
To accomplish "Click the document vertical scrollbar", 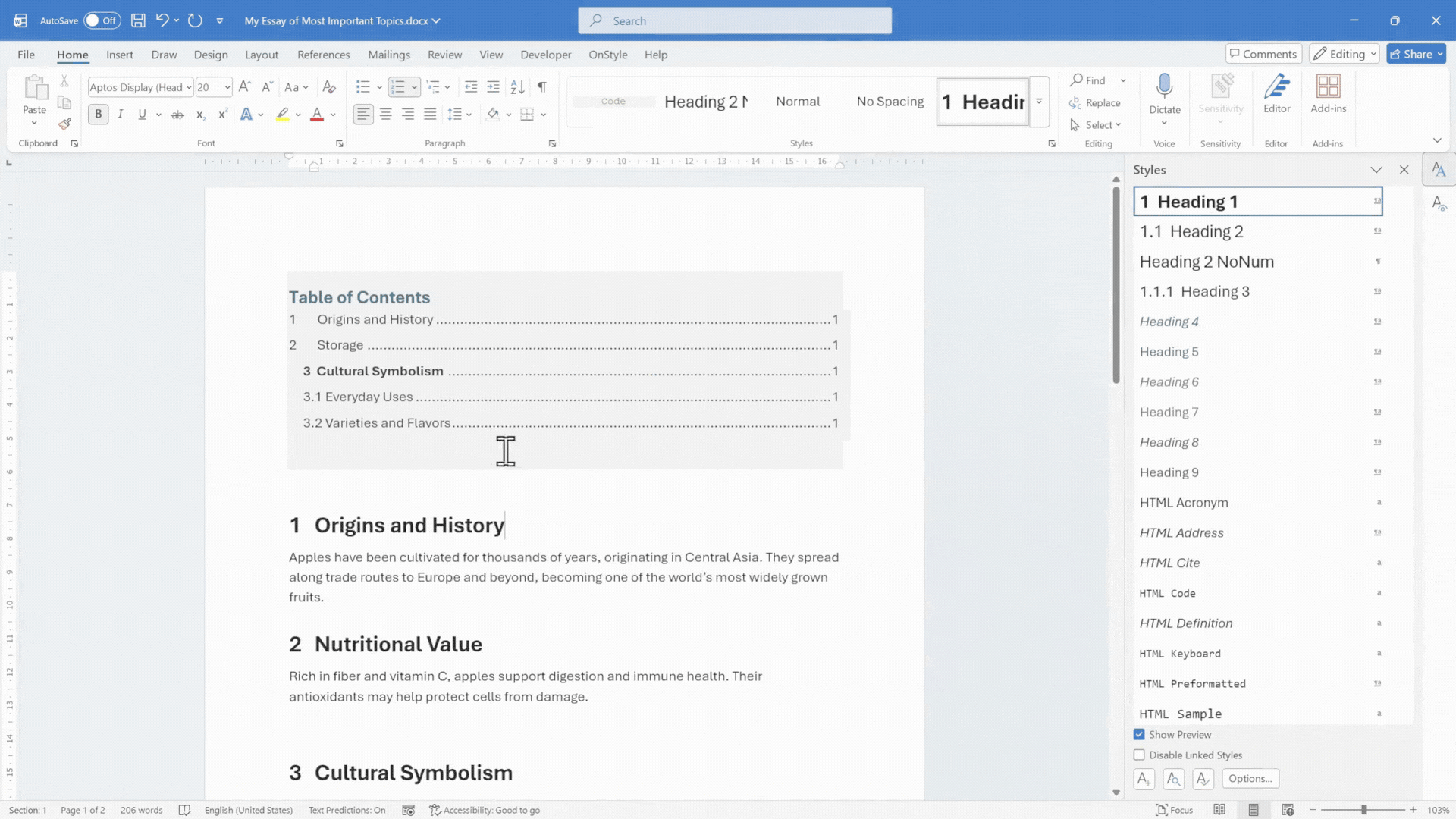I will tap(1116, 285).
